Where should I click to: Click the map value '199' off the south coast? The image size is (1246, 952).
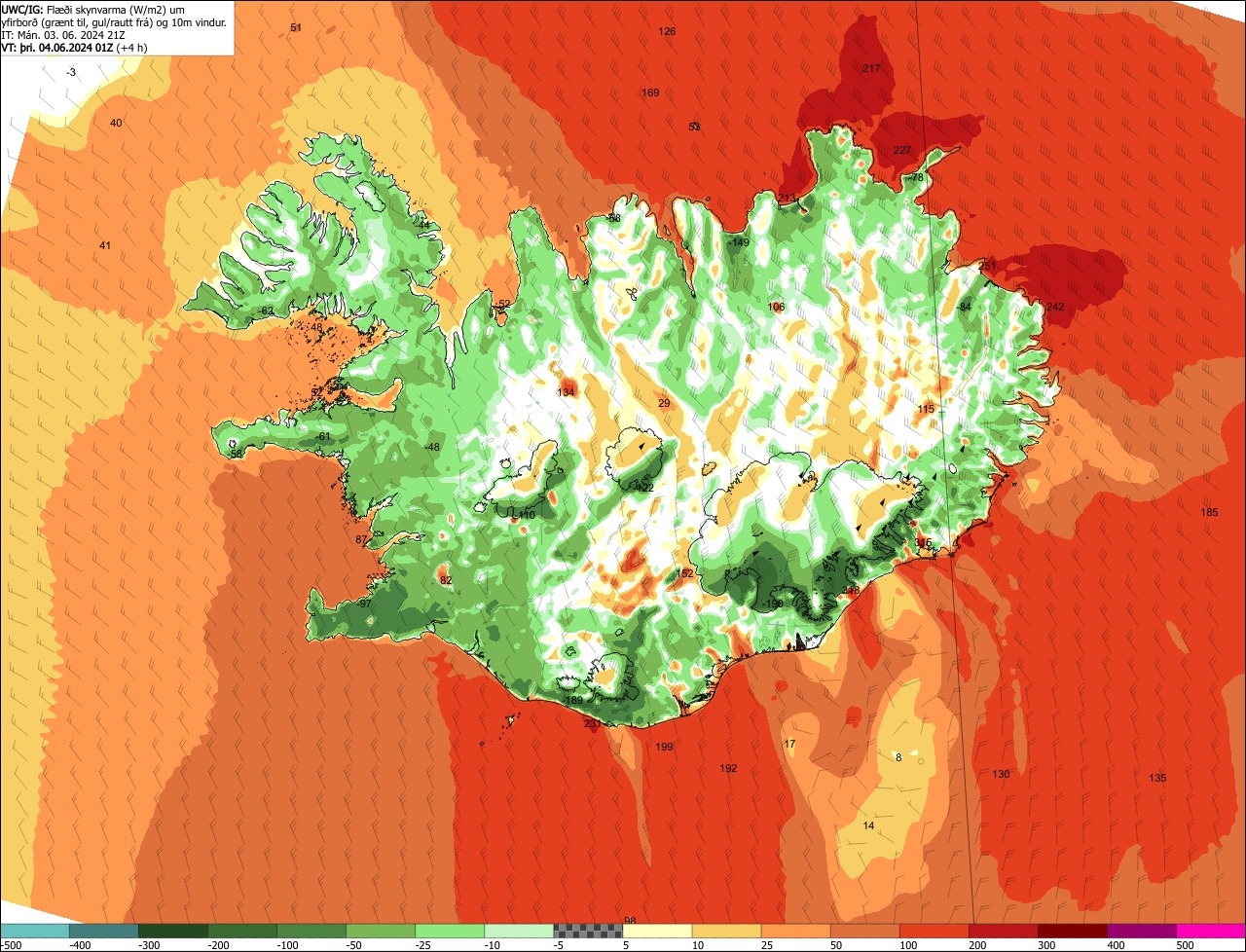(x=664, y=747)
